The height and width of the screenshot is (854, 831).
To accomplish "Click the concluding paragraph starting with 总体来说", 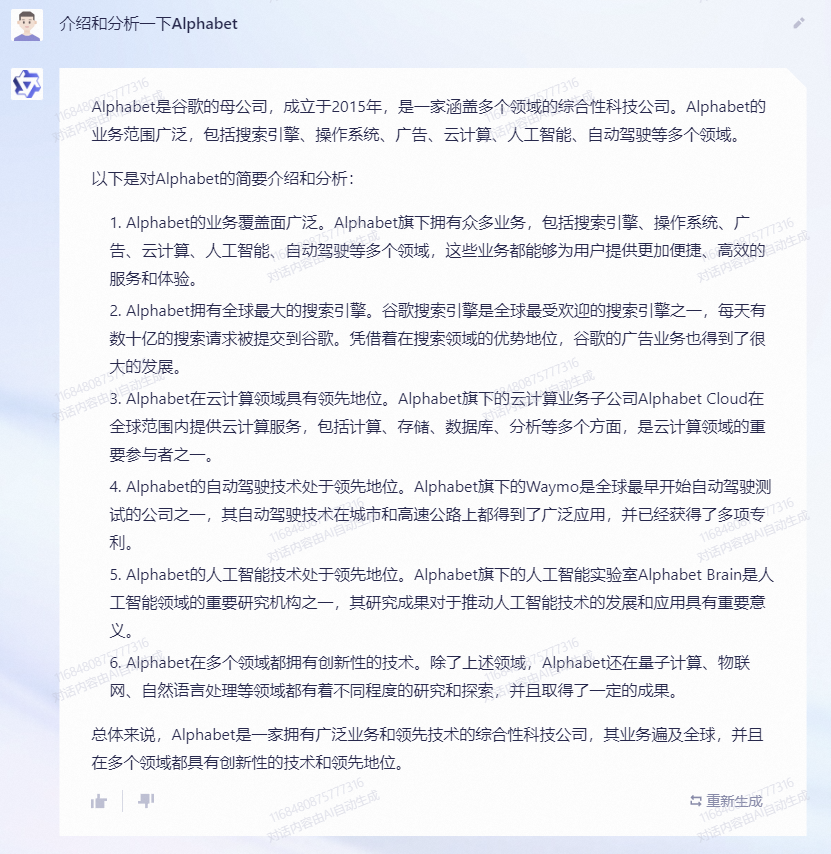I will pos(427,749).
